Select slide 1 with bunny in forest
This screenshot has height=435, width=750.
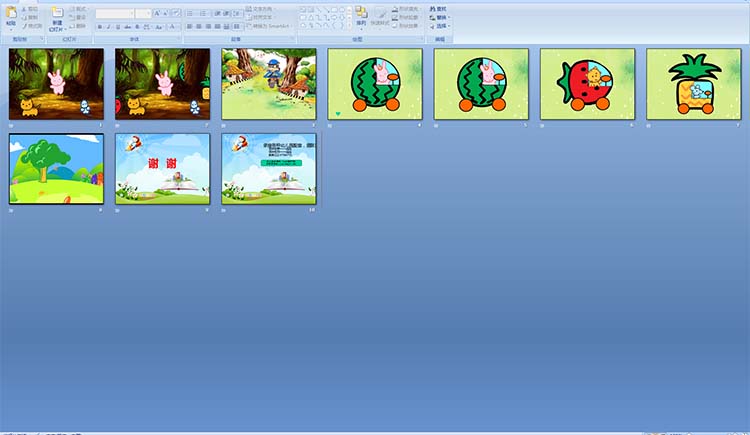(56, 84)
